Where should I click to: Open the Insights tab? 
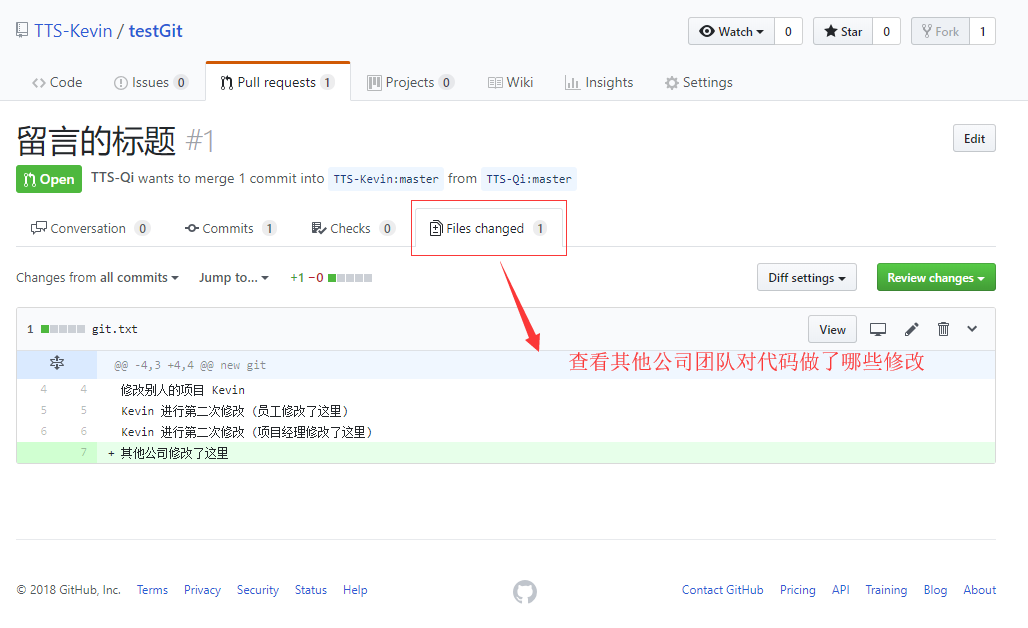coord(599,83)
